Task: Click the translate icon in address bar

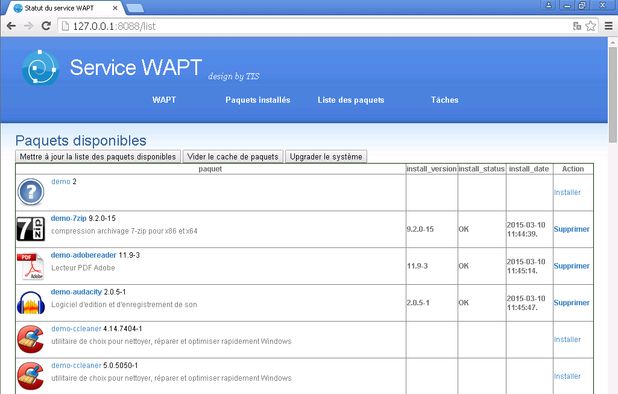Action: click(x=577, y=26)
